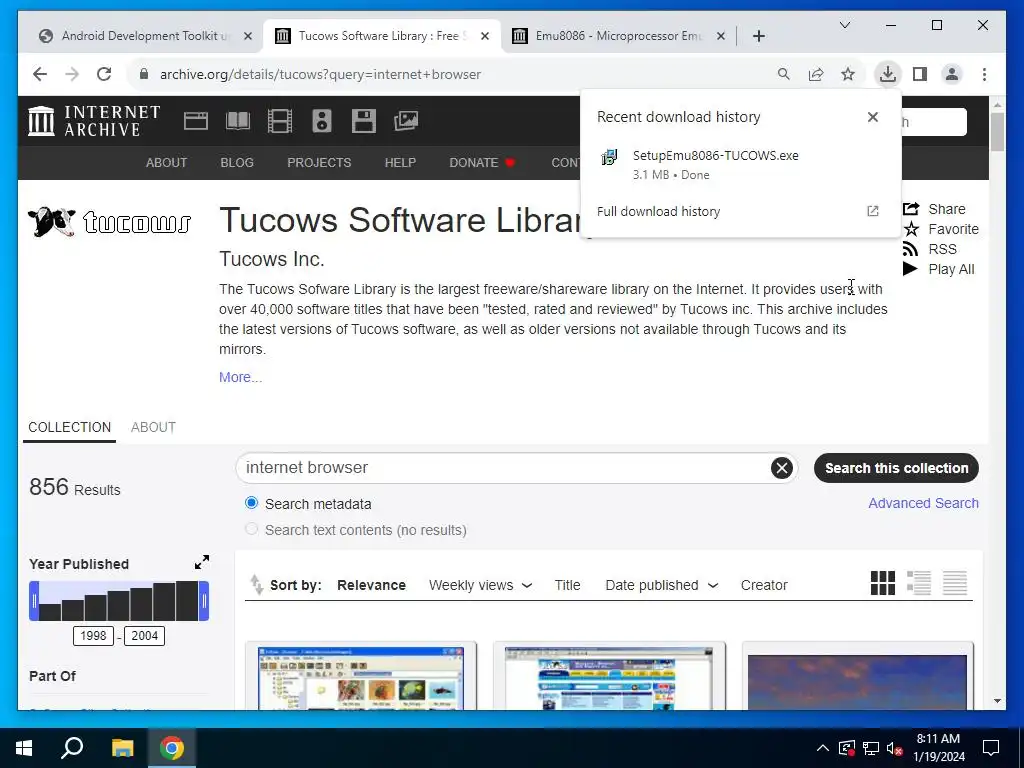Click the 2004 end year field
Screen dimensions: 1024x768
tap(144, 636)
